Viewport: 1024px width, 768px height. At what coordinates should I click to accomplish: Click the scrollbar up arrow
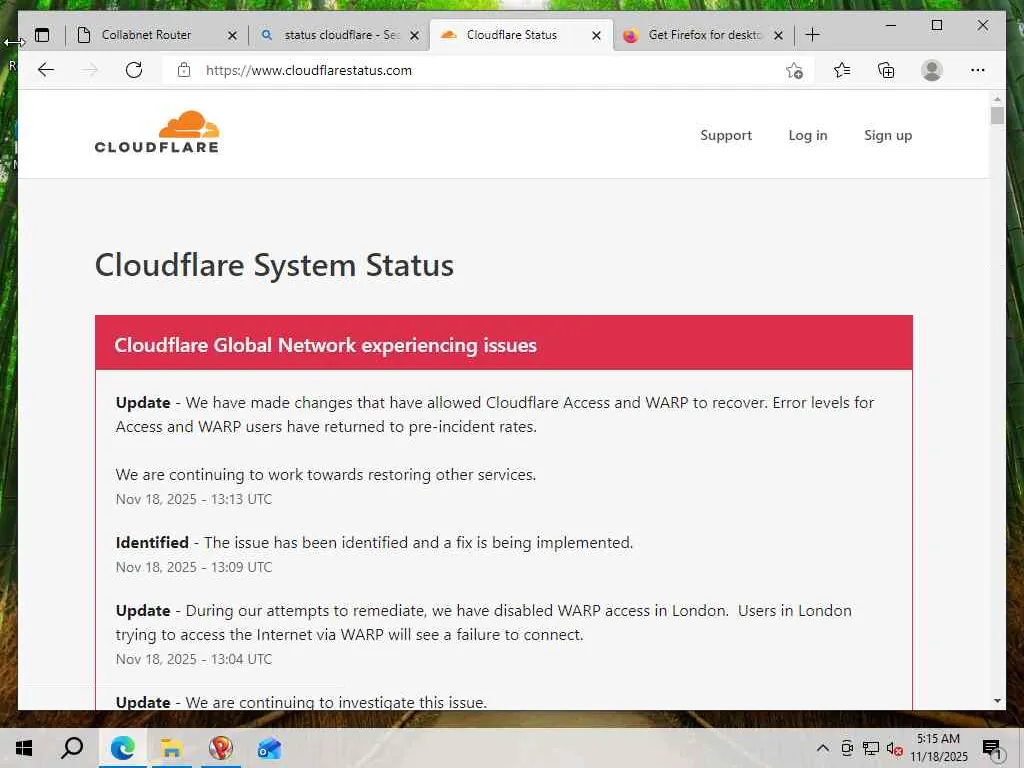[x=997, y=99]
